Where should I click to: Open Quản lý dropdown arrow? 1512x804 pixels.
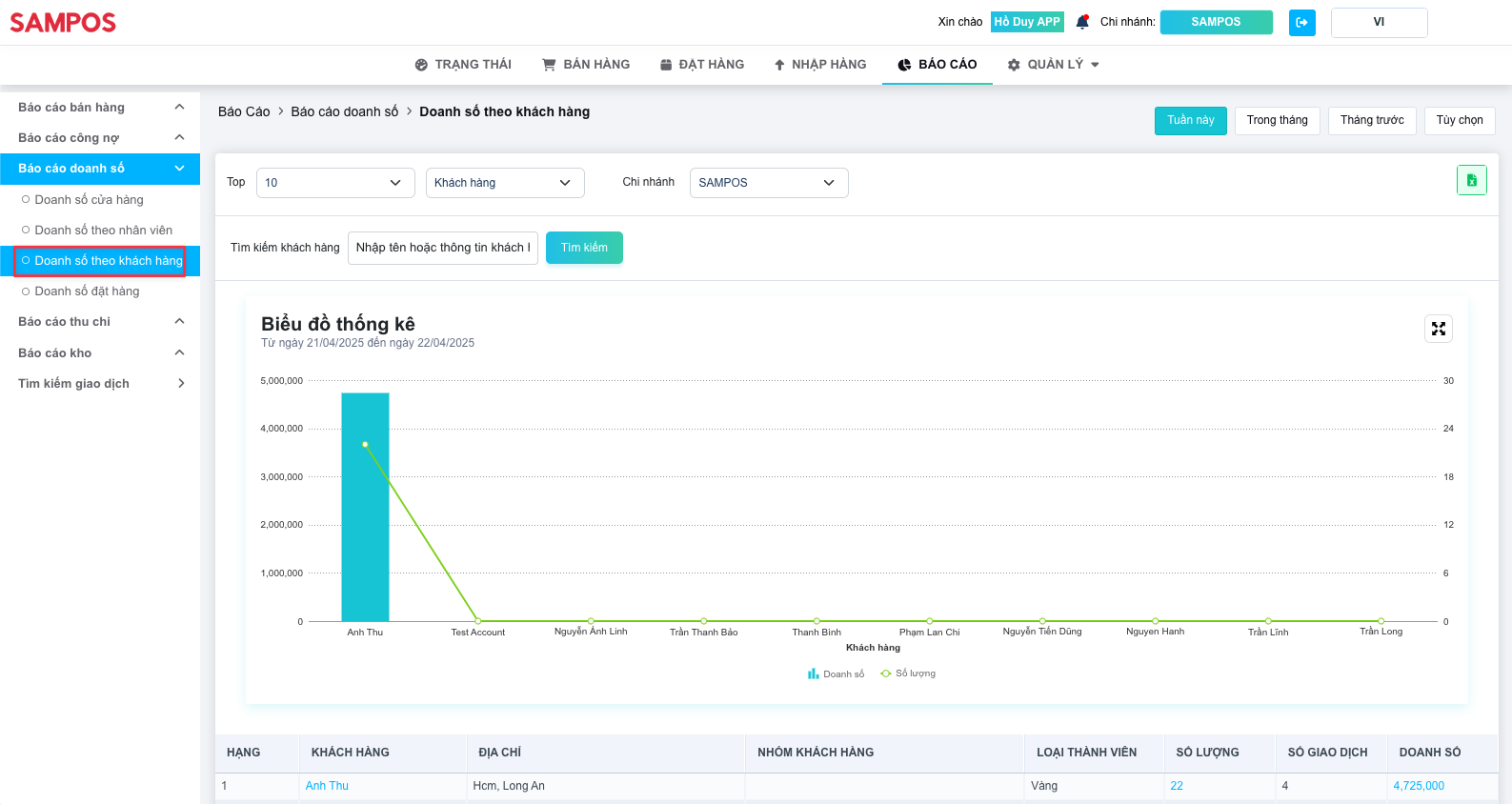click(x=1095, y=65)
